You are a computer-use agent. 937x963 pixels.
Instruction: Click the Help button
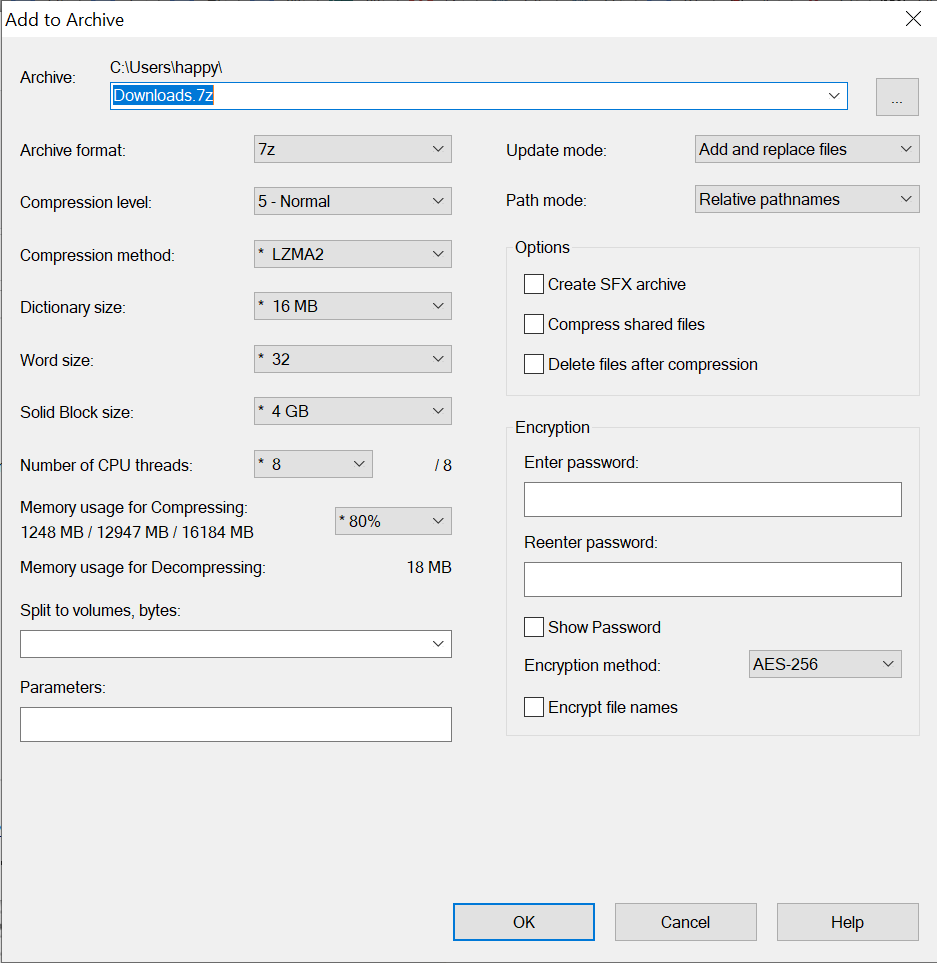pos(847,922)
